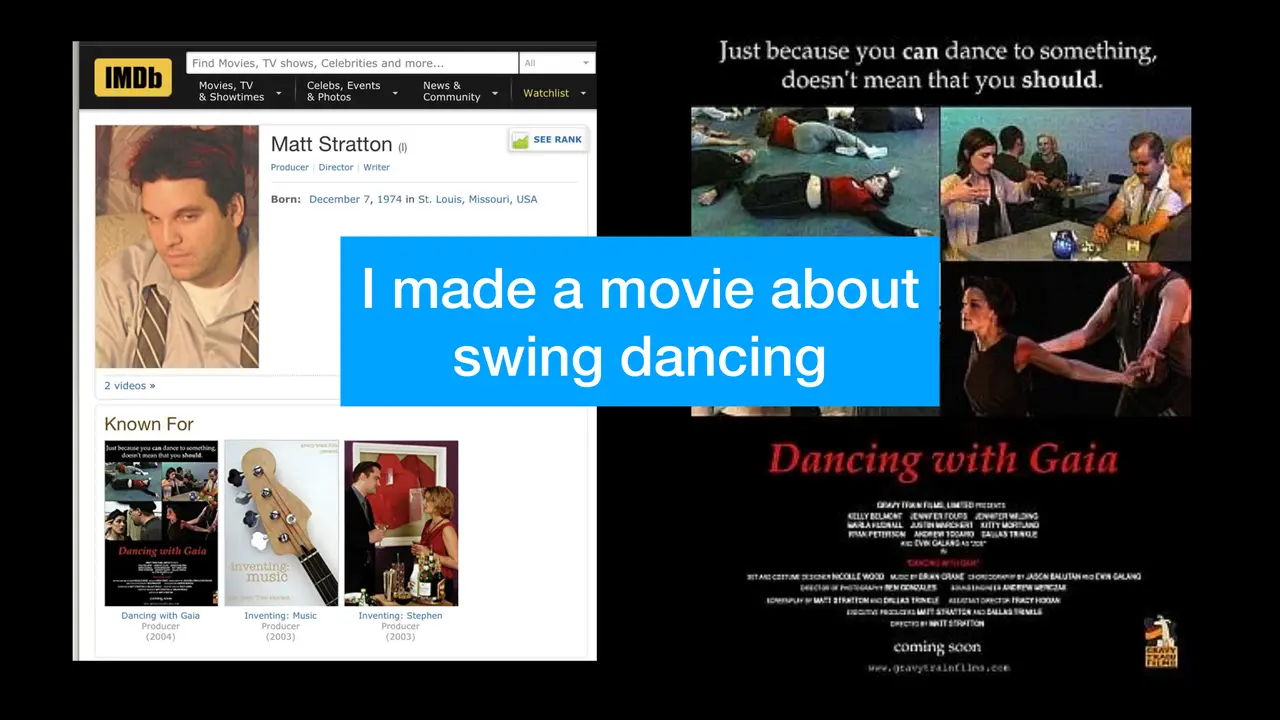Click the I made a movie about swing dancing banner
Image resolution: width=1280 pixels, height=720 pixels.
click(640, 322)
